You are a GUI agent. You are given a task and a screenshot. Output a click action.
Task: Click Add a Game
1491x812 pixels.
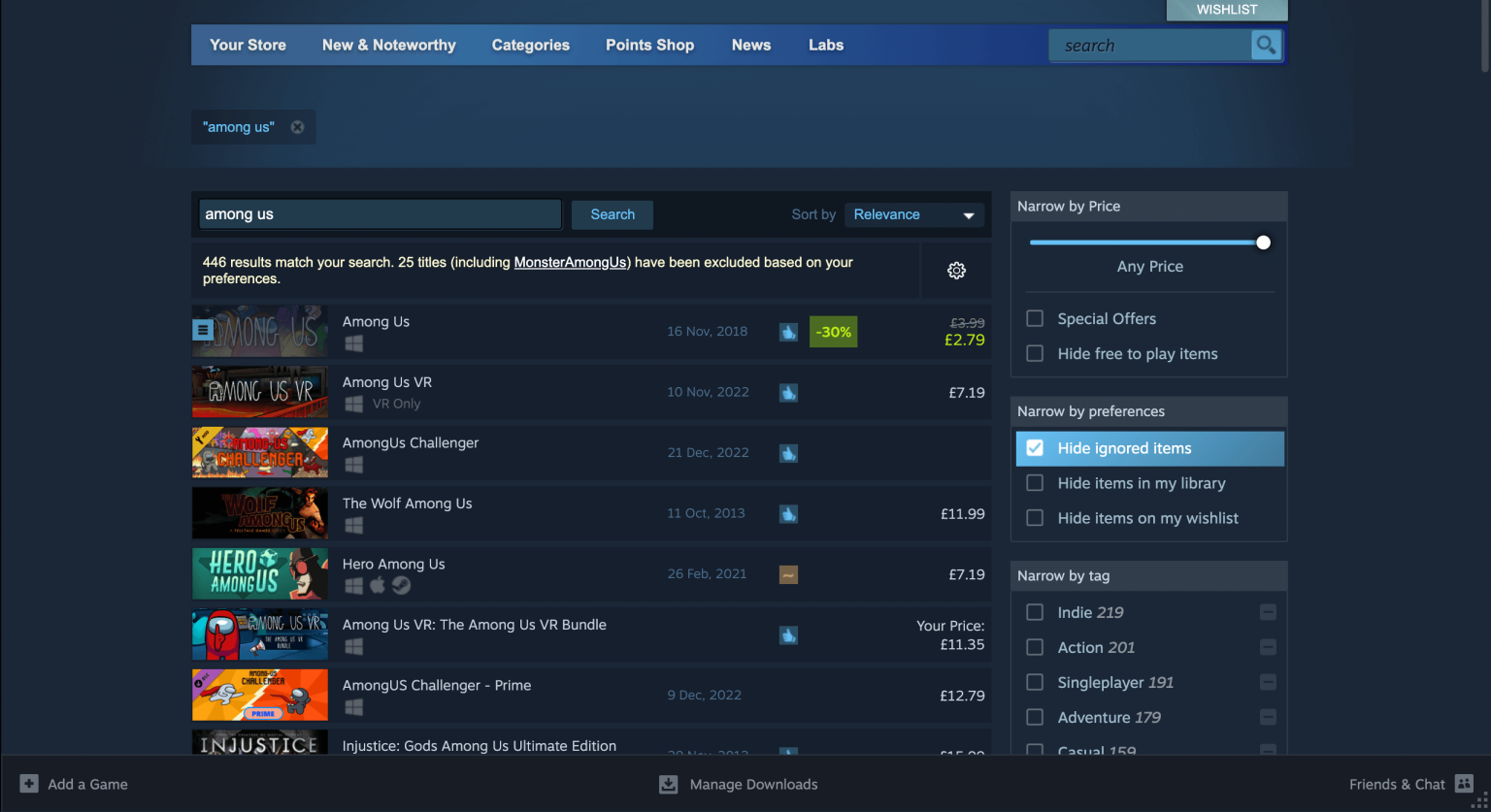point(74,784)
